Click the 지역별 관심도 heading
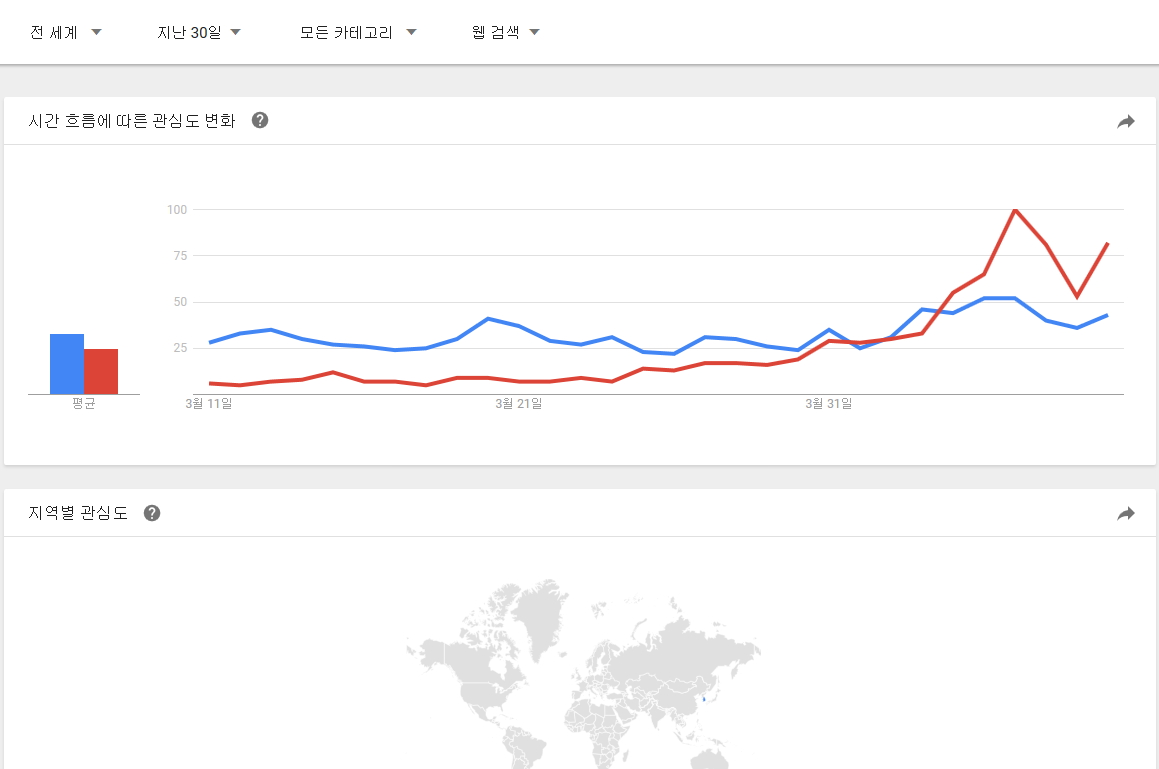 pyautogui.click(x=78, y=513)
